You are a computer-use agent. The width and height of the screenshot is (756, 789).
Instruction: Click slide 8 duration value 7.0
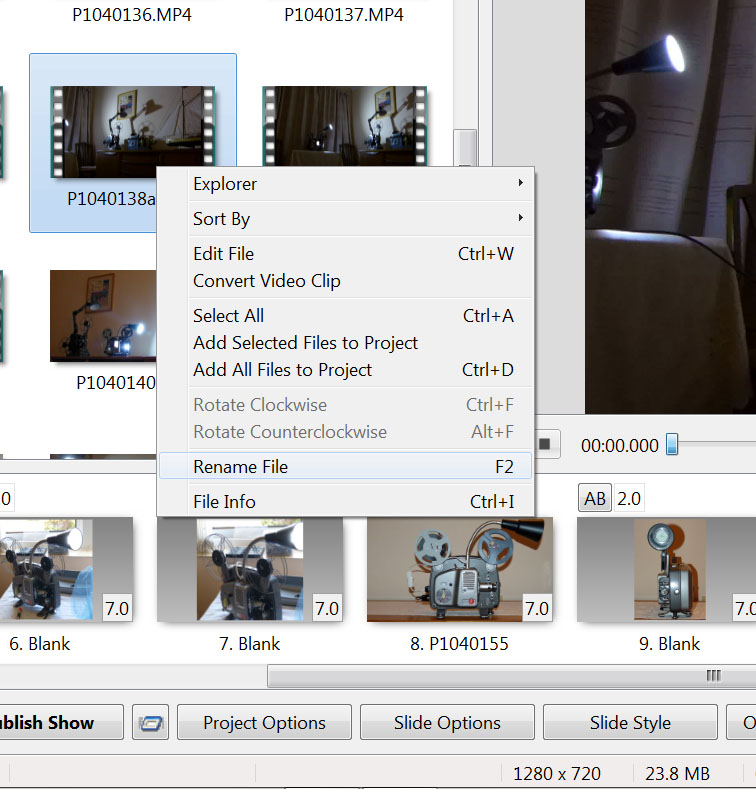tap(537, 608)
